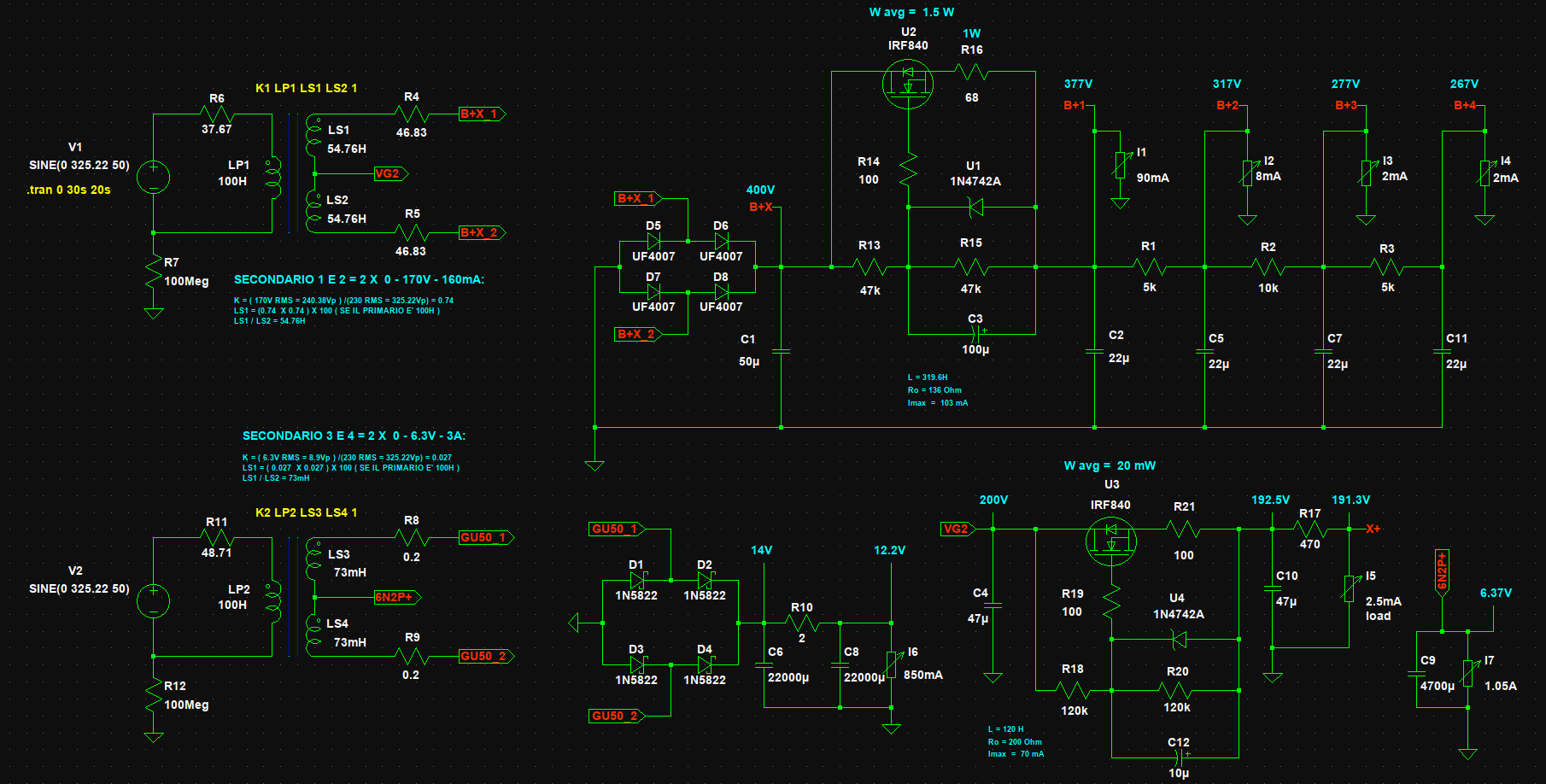Select the V1 sine voltage source symbol
The image size is (1546, 784).
click(154, 177)
